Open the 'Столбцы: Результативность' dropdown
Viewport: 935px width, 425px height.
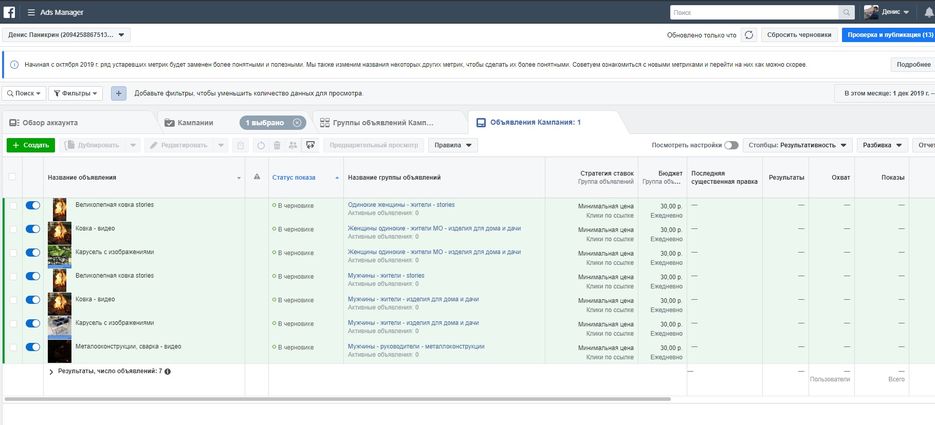797,145
